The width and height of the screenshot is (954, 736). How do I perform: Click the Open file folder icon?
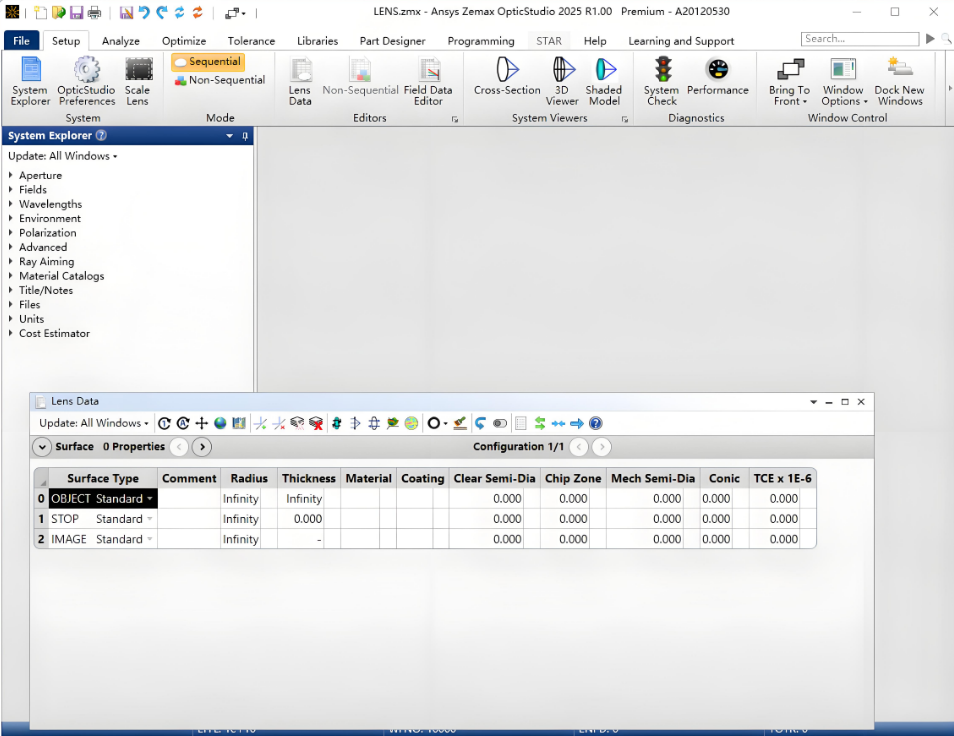click(x=58, y=12)
